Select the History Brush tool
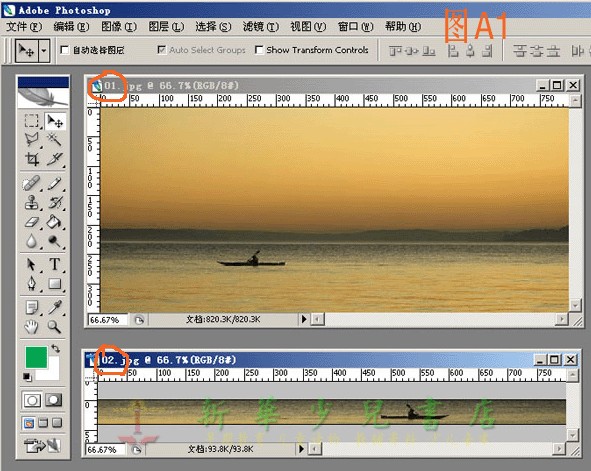The width and height of the screenshot is (591, 471). 55,203
